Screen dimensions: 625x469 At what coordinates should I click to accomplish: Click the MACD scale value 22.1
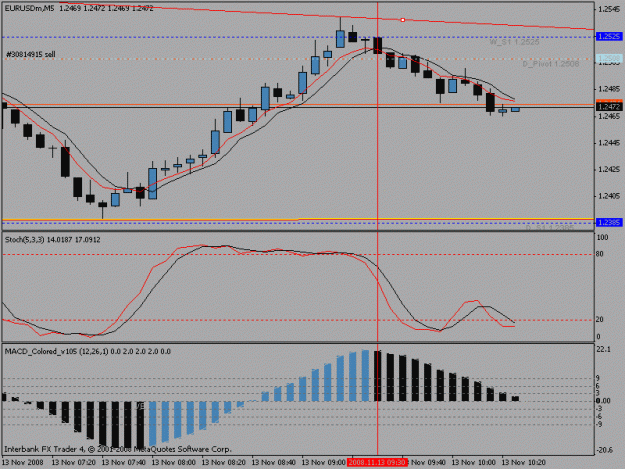pos(603,349)
